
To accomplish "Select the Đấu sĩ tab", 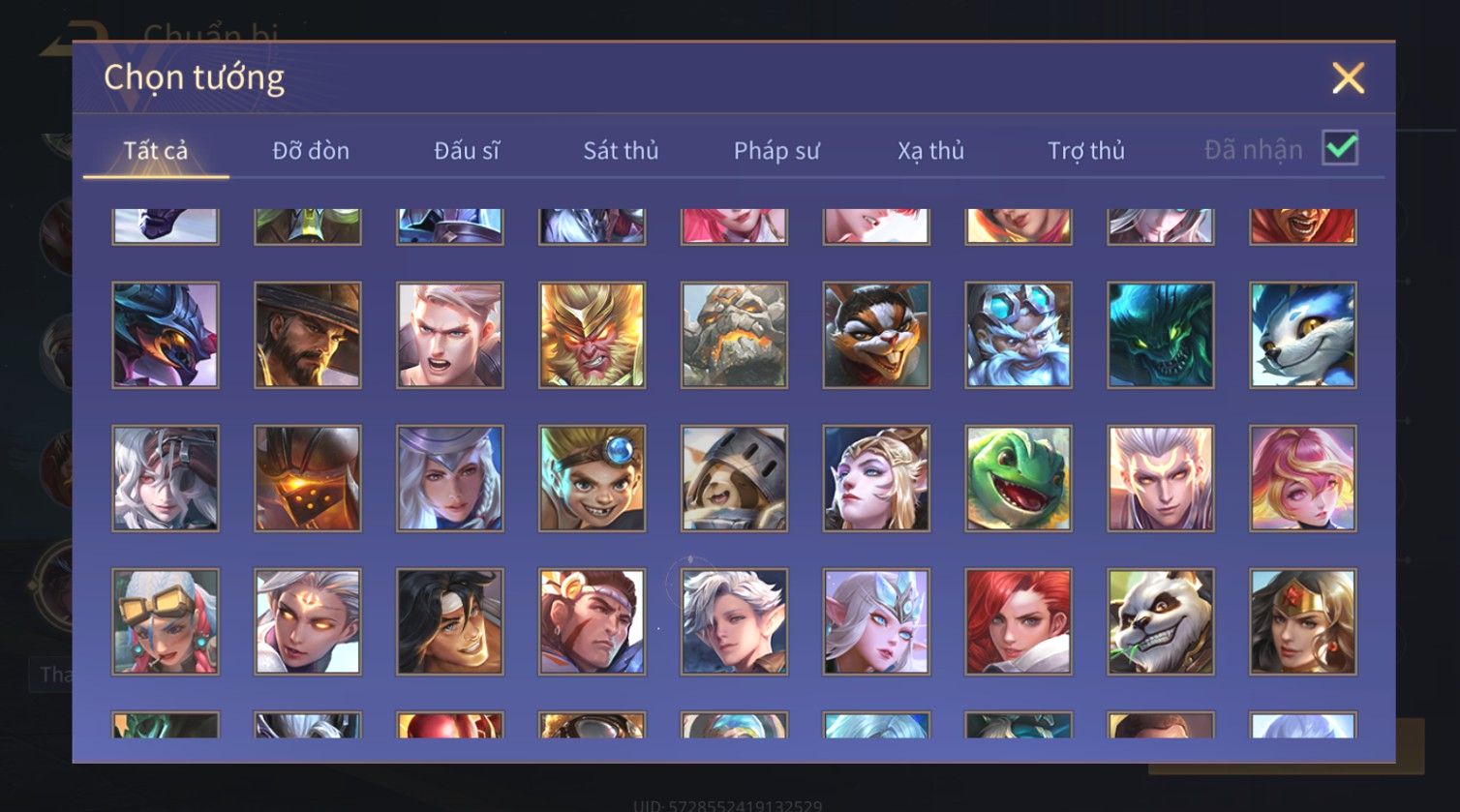I will pos(467,151).
